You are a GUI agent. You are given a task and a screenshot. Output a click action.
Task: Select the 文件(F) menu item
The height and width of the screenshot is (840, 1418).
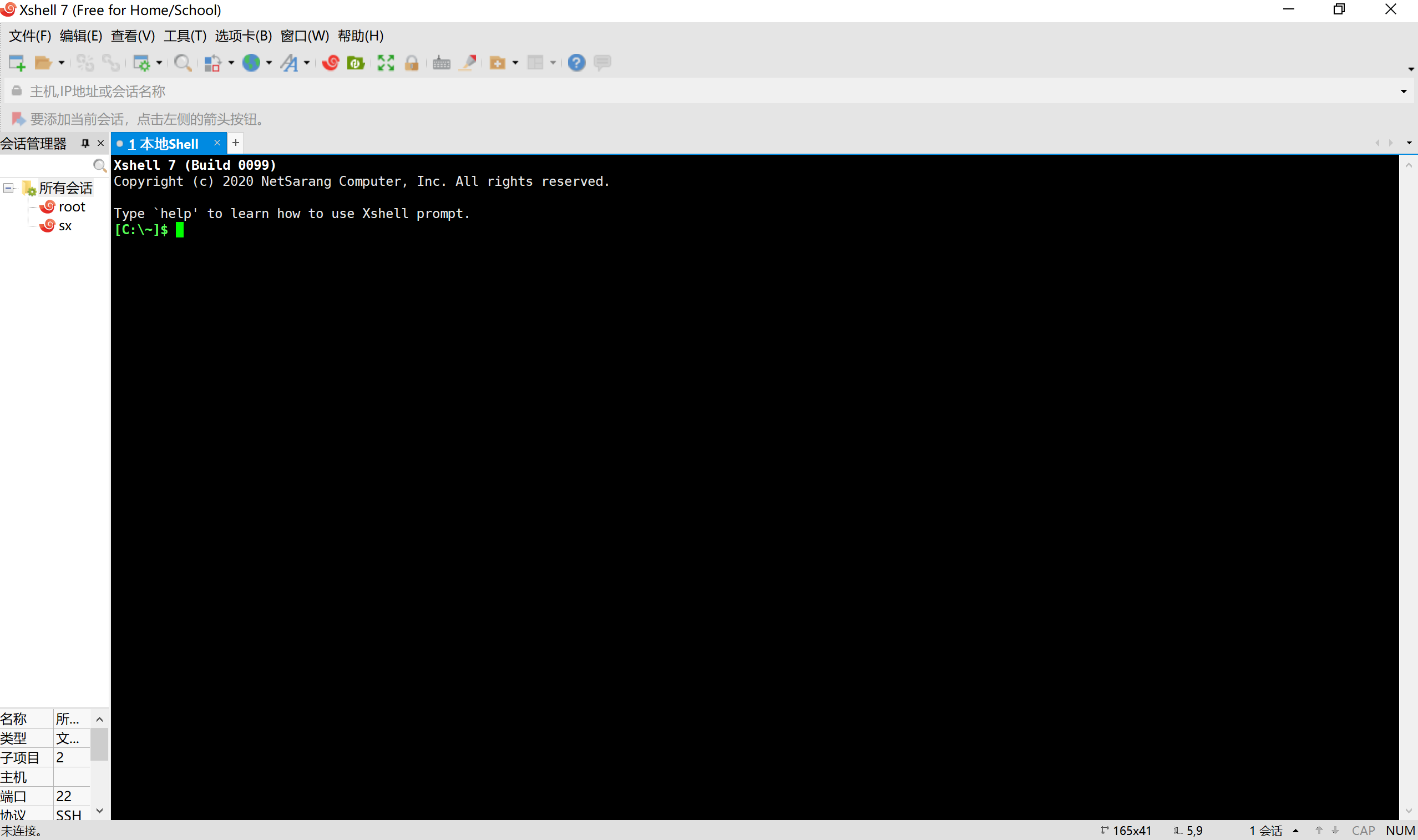[29, 36]
